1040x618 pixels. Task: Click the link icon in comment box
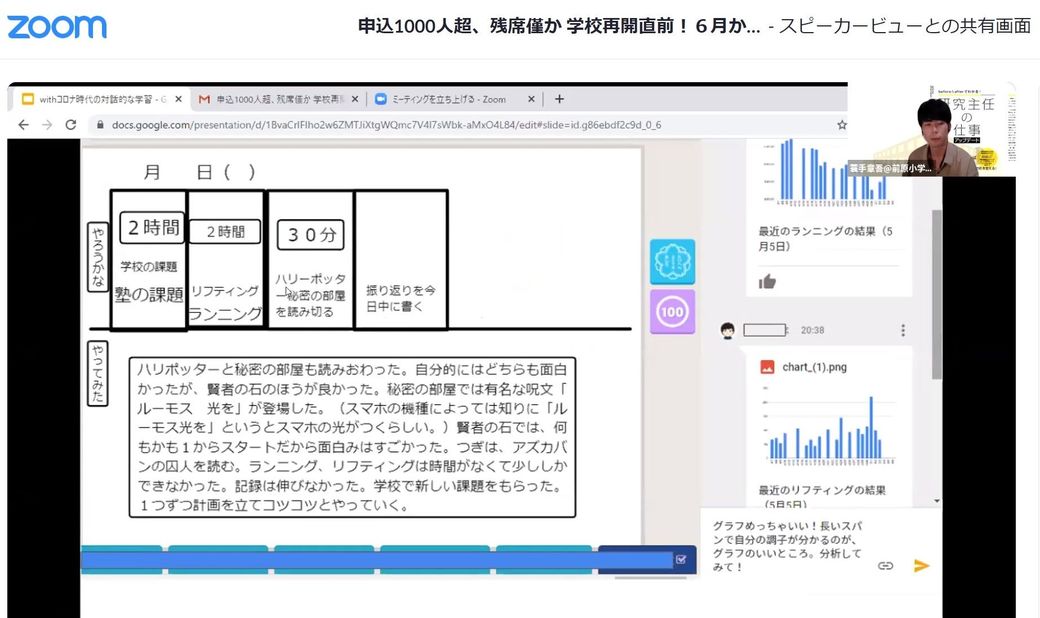pyautogui.click(x=885, y=566)
